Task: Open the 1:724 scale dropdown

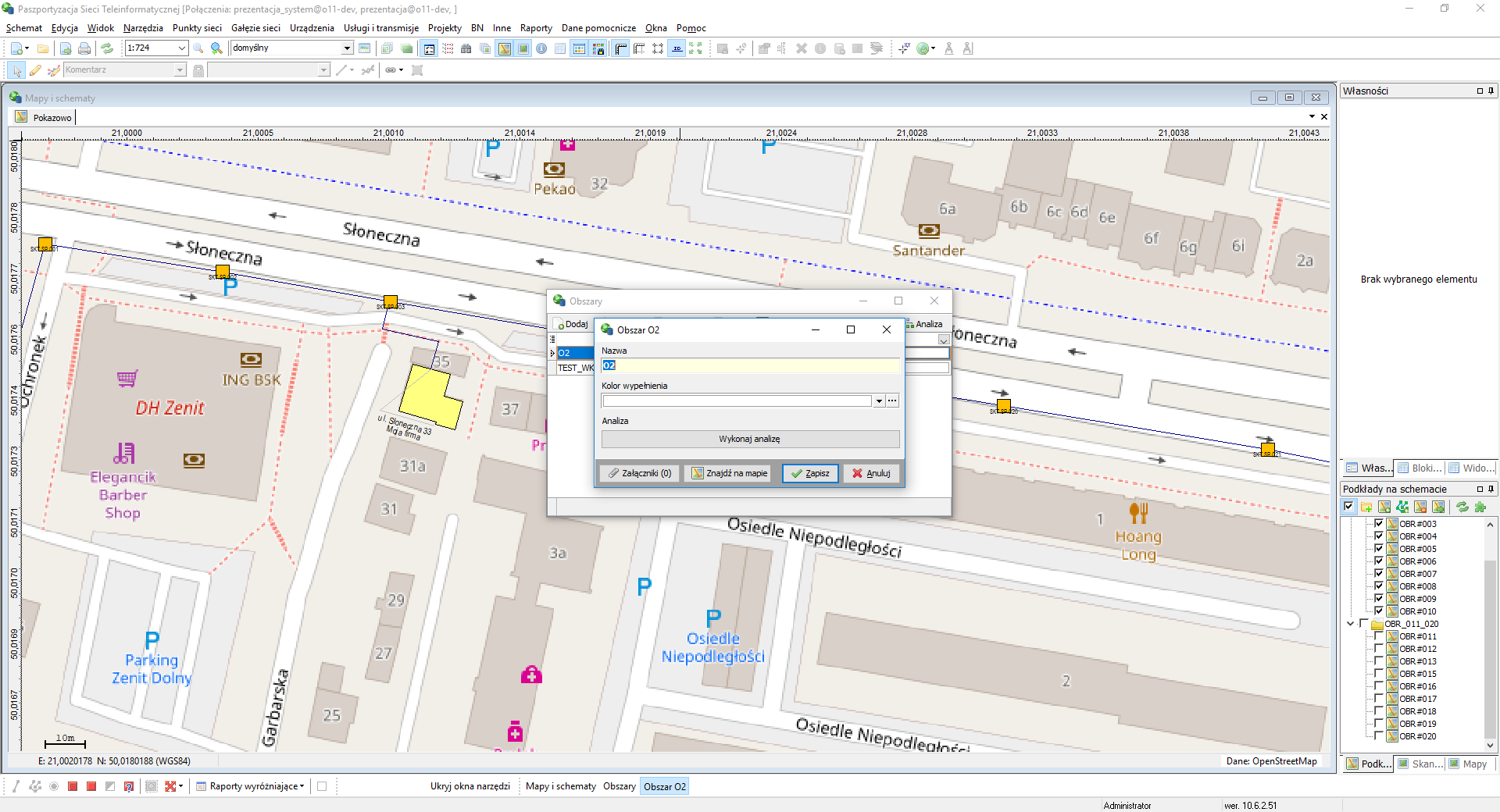Action: click(182, 48)
